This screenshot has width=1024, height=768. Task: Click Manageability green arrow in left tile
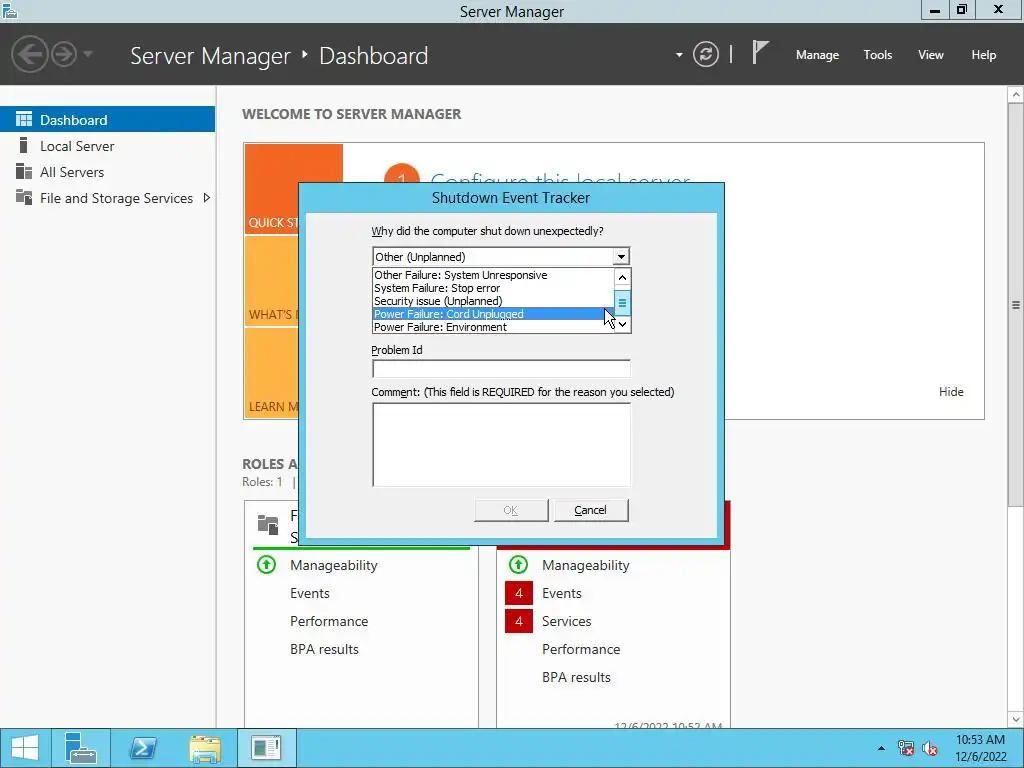266,564
